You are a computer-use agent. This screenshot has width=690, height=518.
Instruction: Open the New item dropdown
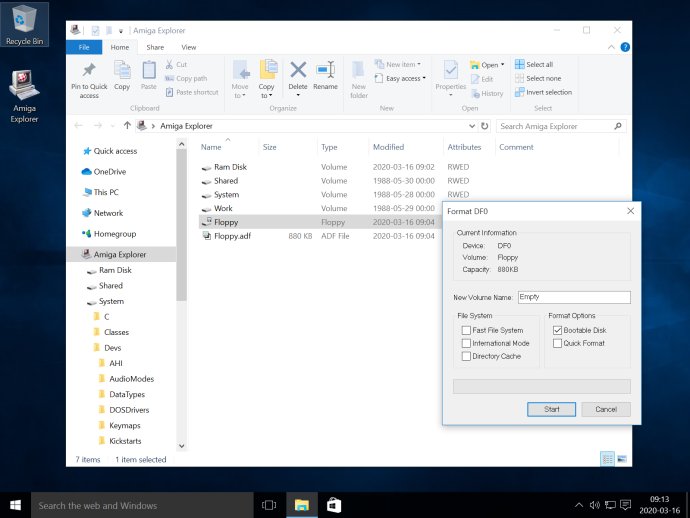(398, 64)
